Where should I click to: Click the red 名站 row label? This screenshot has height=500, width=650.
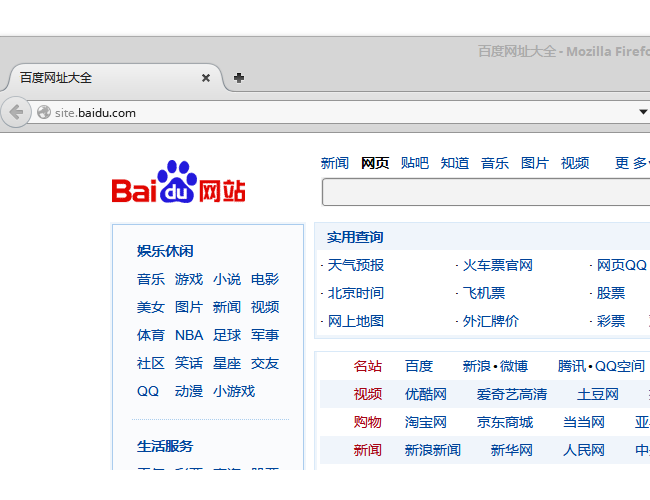pyautogui.click(x=368, y=366)
